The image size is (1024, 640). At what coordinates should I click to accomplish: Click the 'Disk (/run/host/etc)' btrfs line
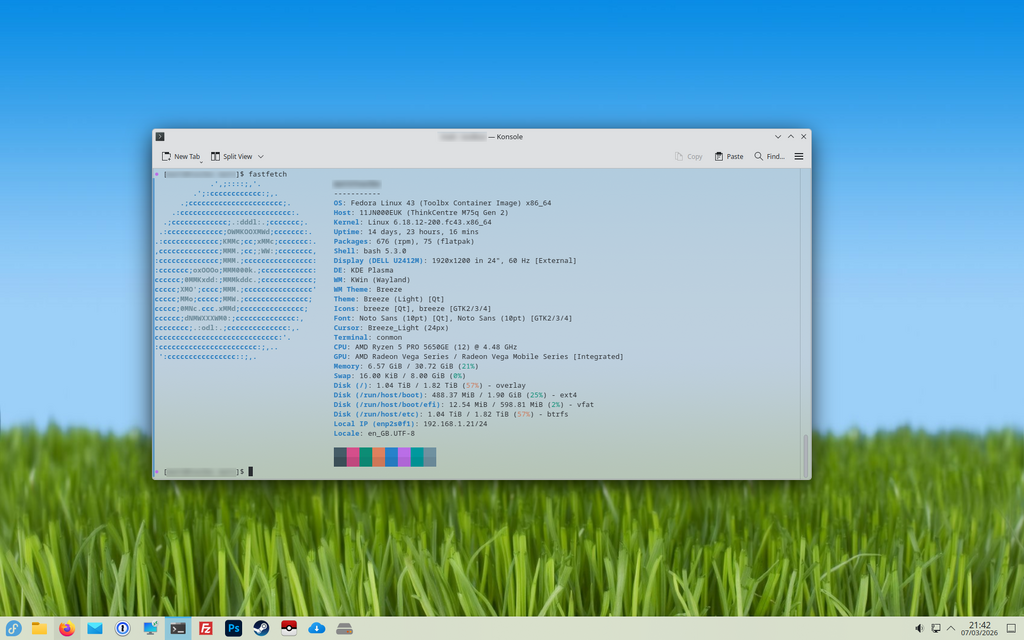pos(451,414)
